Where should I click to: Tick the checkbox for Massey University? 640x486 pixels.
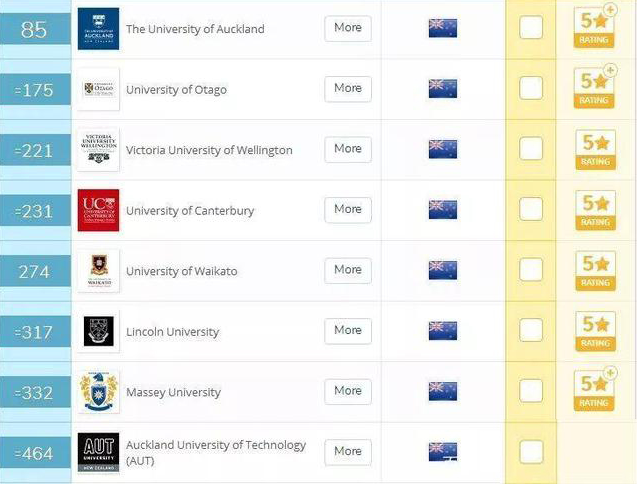(x=531, y=392)
